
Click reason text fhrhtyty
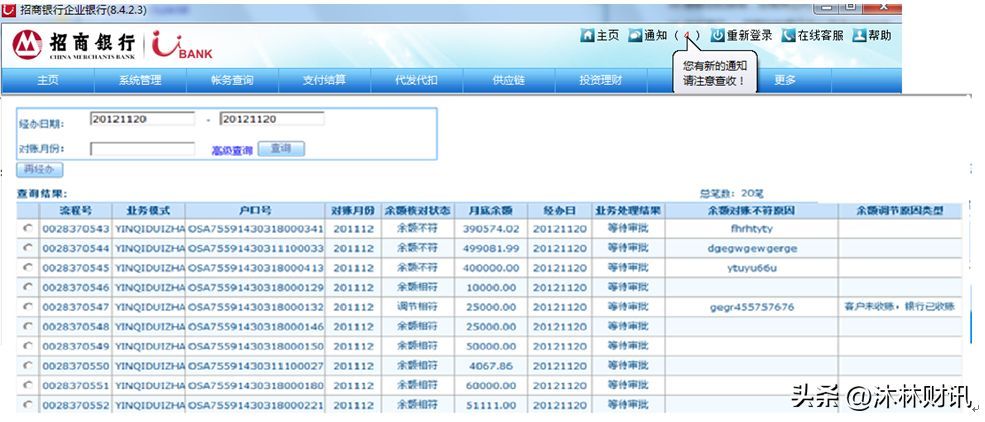[752, 229]
